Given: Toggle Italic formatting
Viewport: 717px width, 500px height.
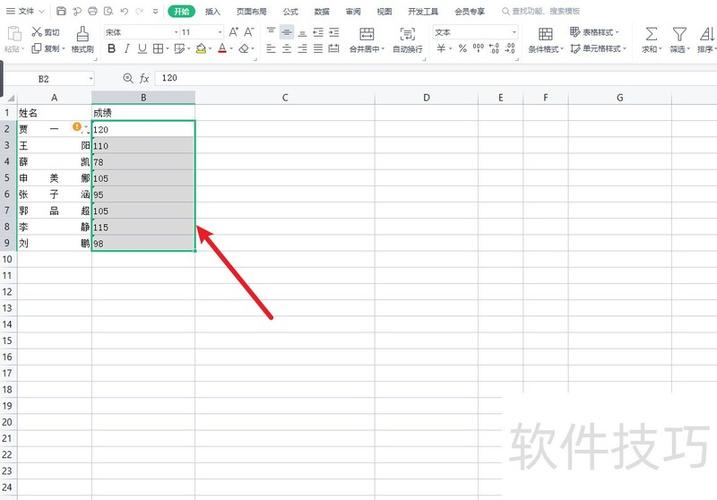Looking at the screenshot, I should (127, 48).
